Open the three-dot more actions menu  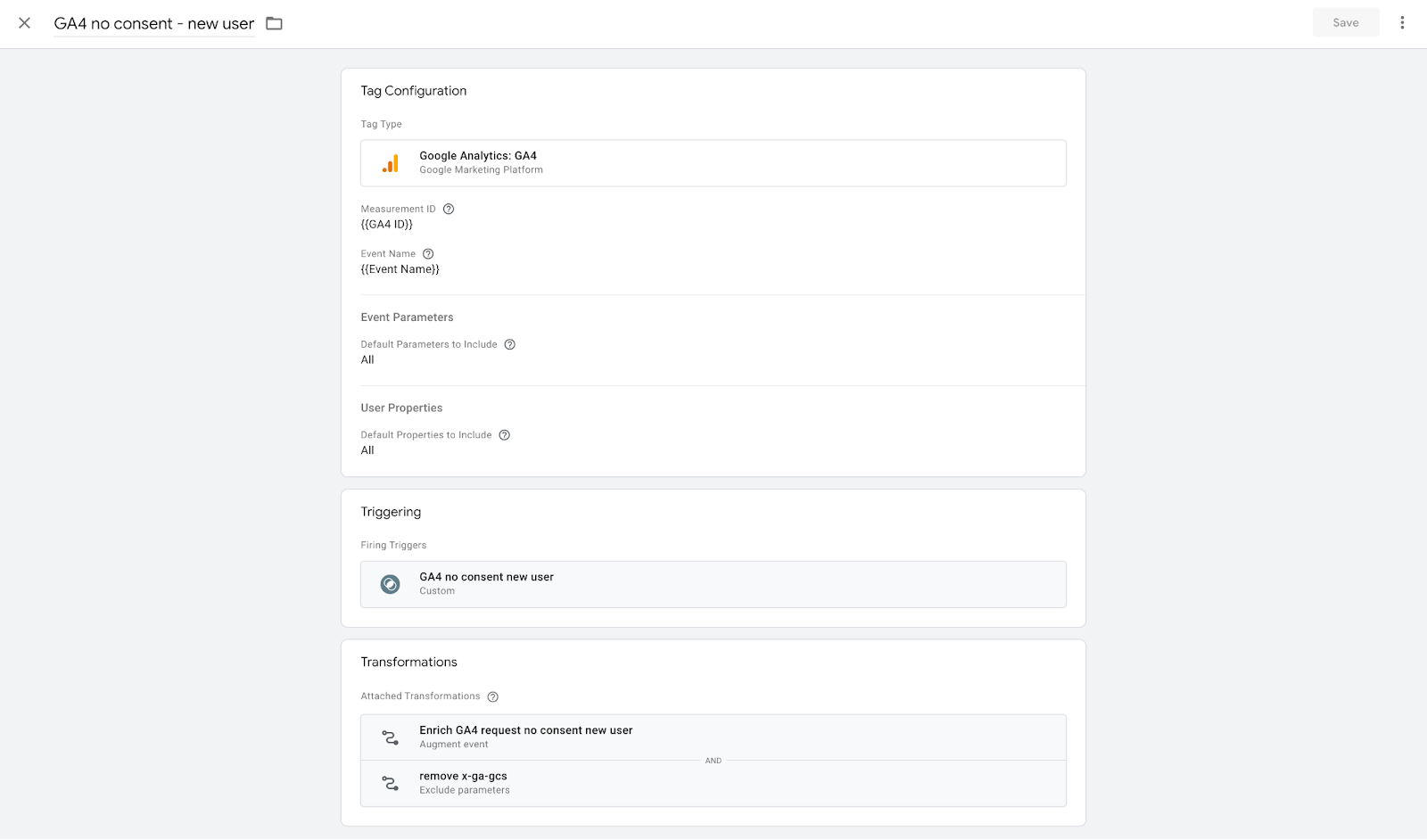1402,22
